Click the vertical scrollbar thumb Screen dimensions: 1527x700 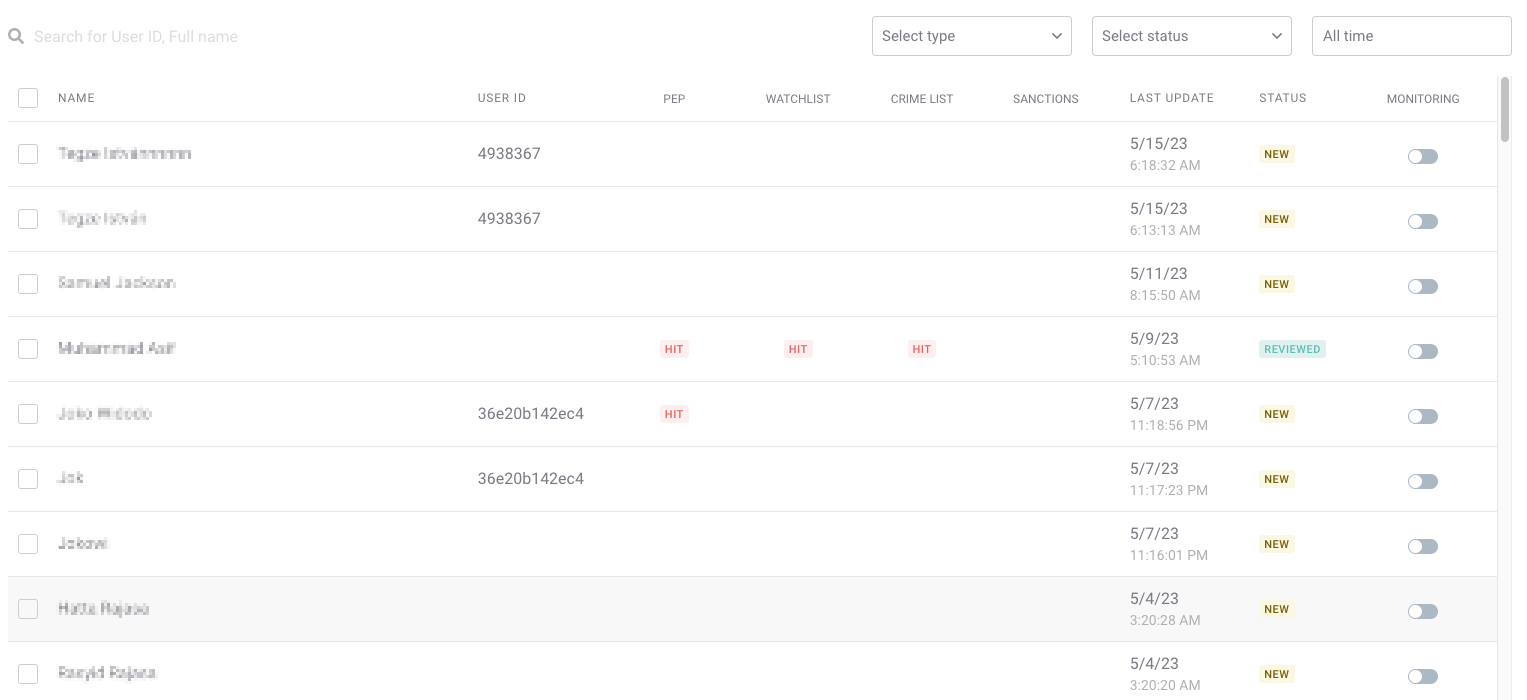1505,110
